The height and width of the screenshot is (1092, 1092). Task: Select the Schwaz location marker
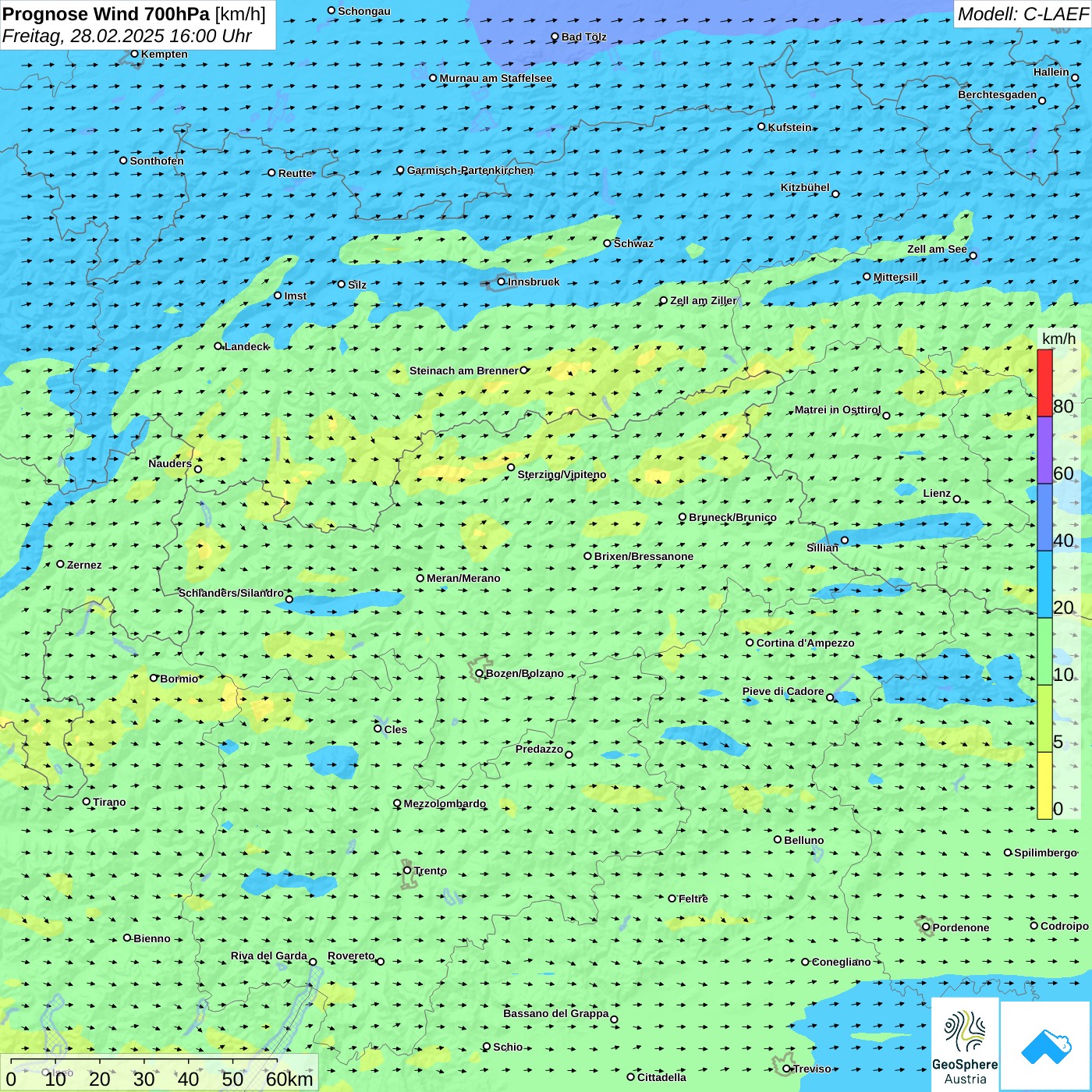coord(608,243)
